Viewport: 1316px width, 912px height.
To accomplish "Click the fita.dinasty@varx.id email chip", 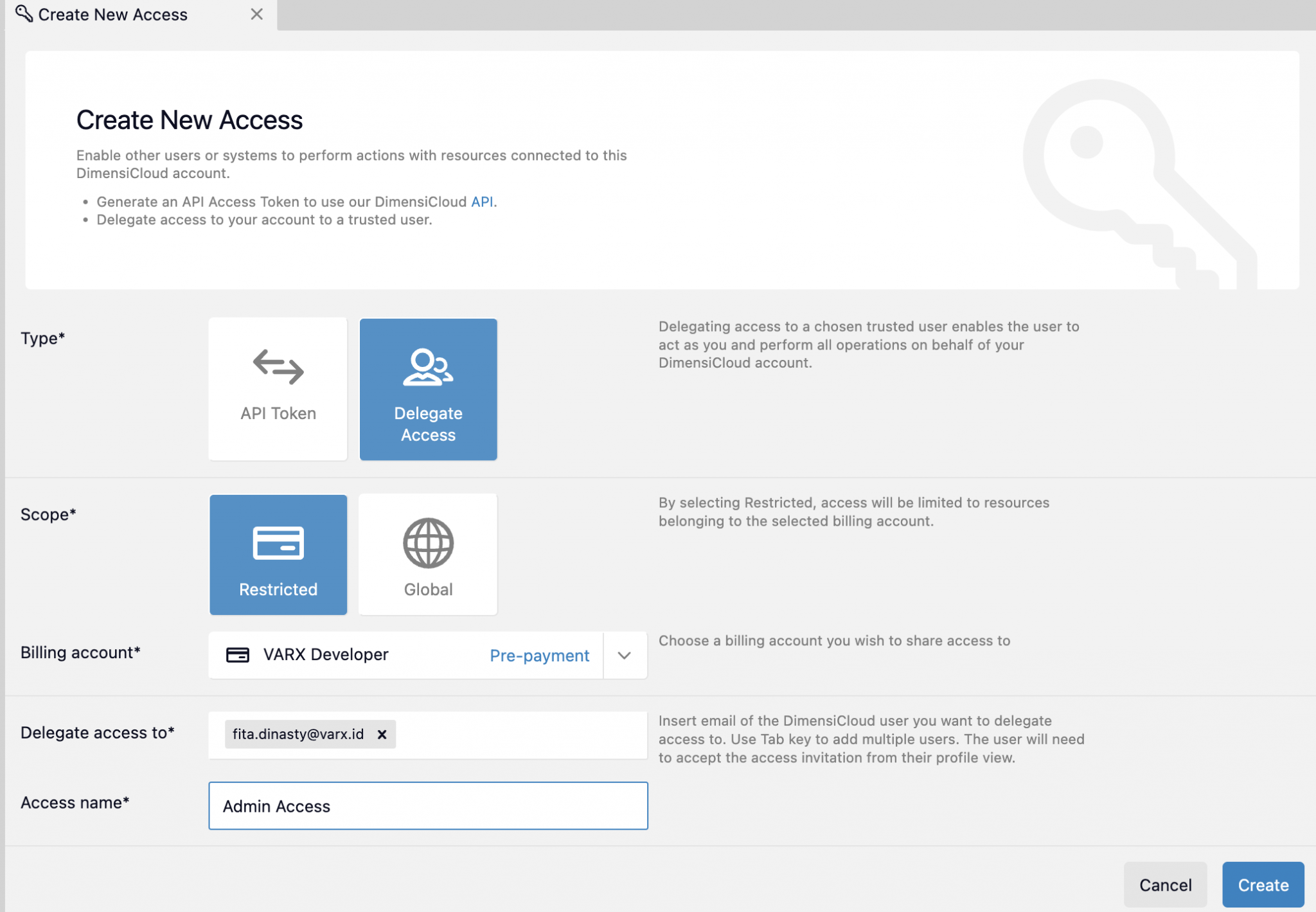I will [x=310, y=734].
